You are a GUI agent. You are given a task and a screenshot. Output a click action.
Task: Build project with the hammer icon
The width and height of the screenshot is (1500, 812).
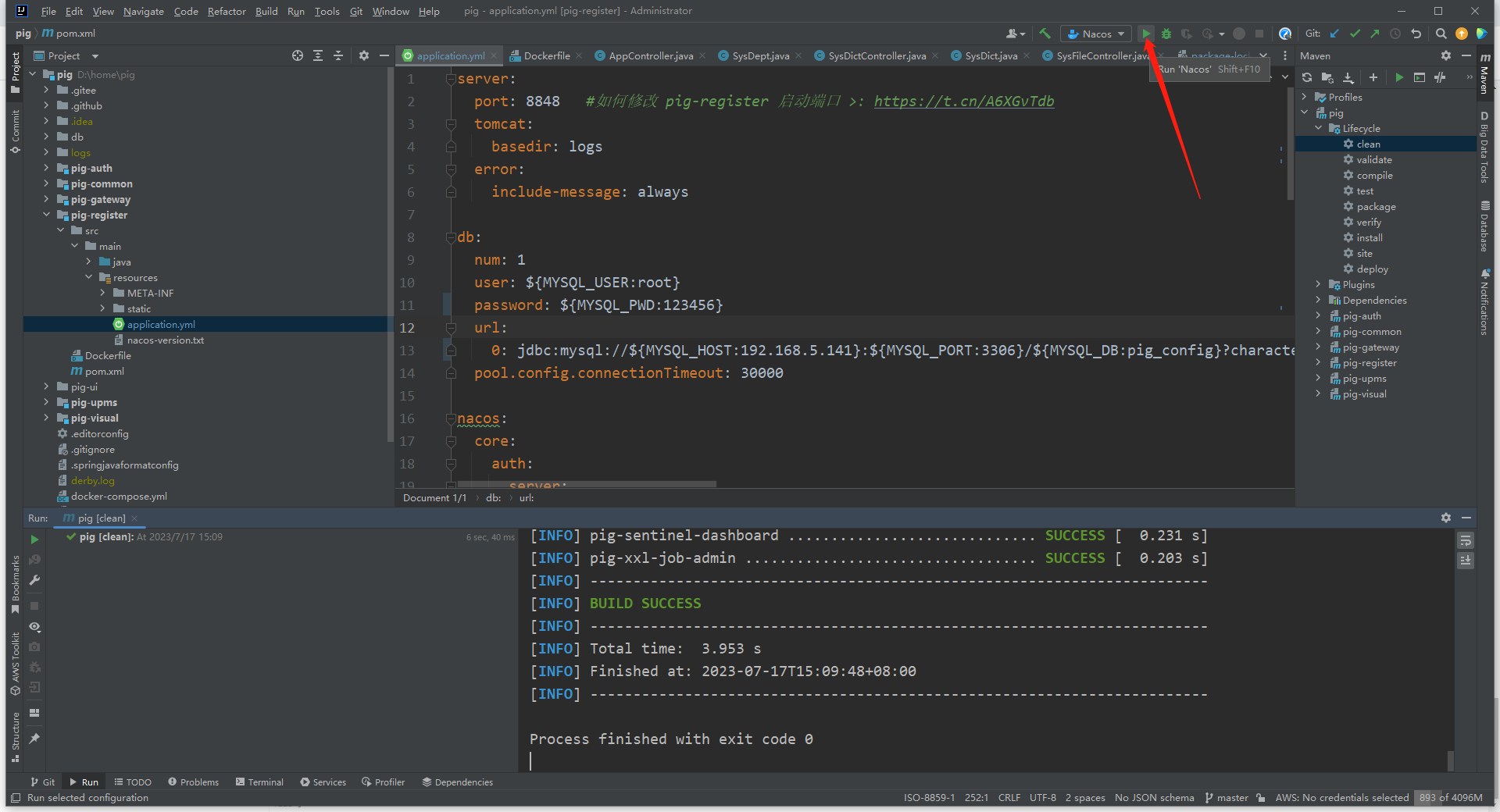pos(1045,34)
